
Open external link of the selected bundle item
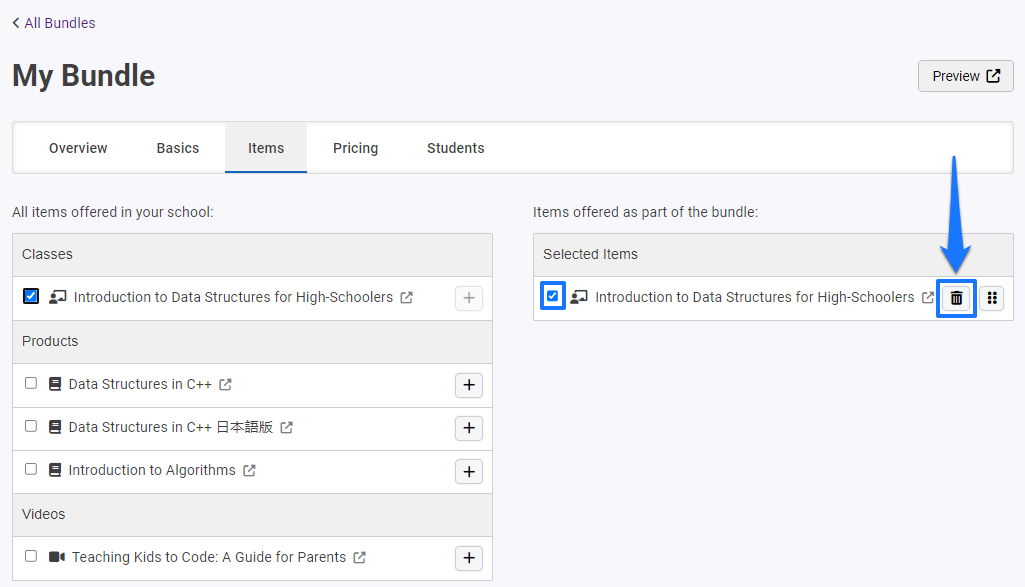(928, 297)
